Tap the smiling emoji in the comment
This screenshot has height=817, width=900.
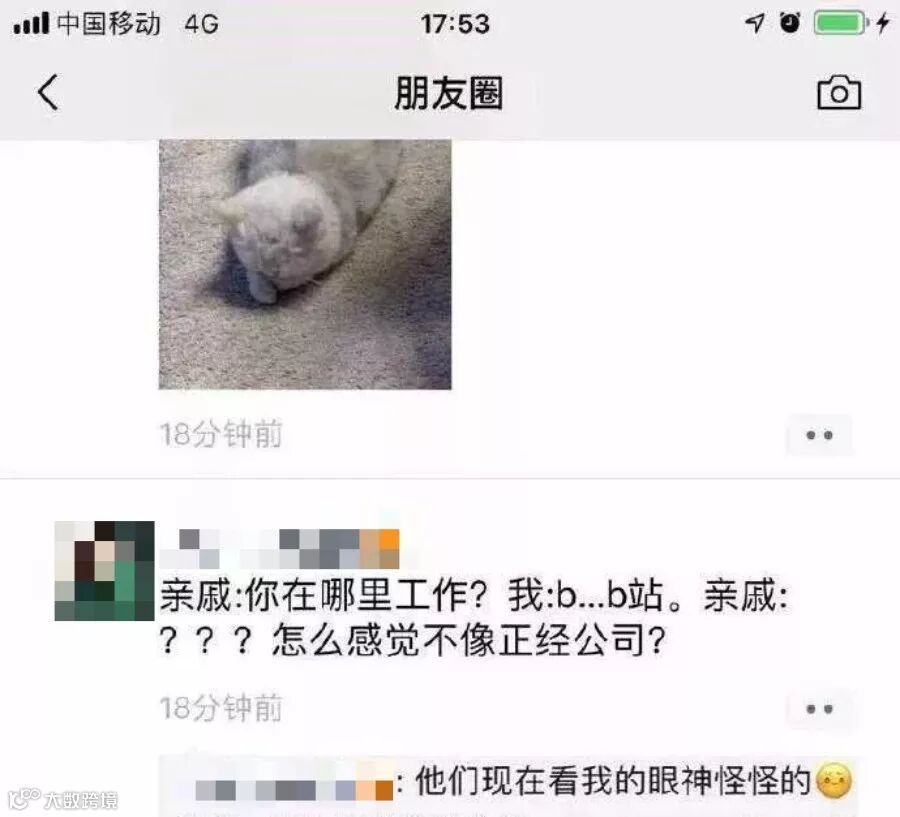[x=833, y=781]
